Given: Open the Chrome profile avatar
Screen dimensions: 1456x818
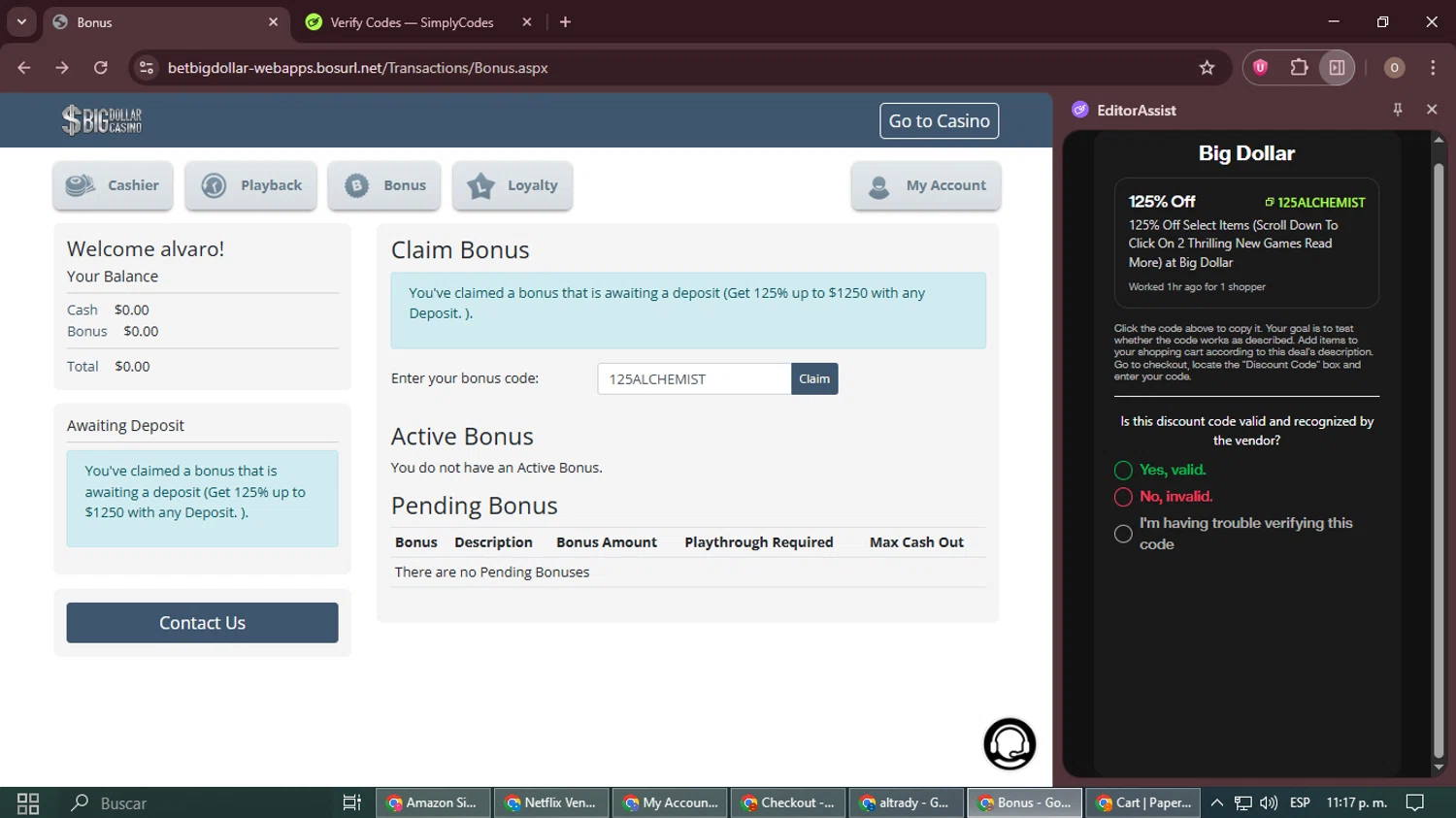Looking at the screenshot, I should coord(1394,68).
